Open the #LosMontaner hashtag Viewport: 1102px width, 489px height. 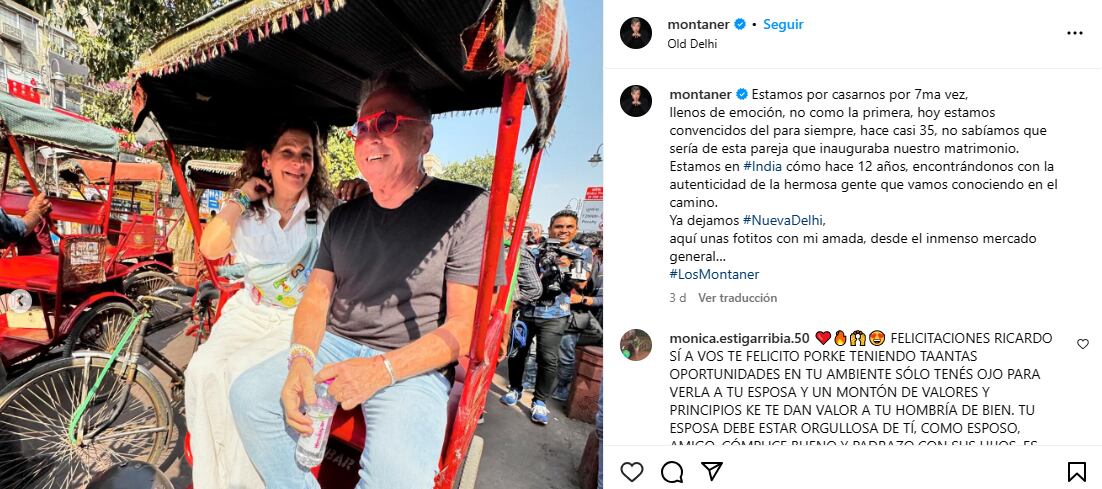pyautogui.click(x=714, y=275)
